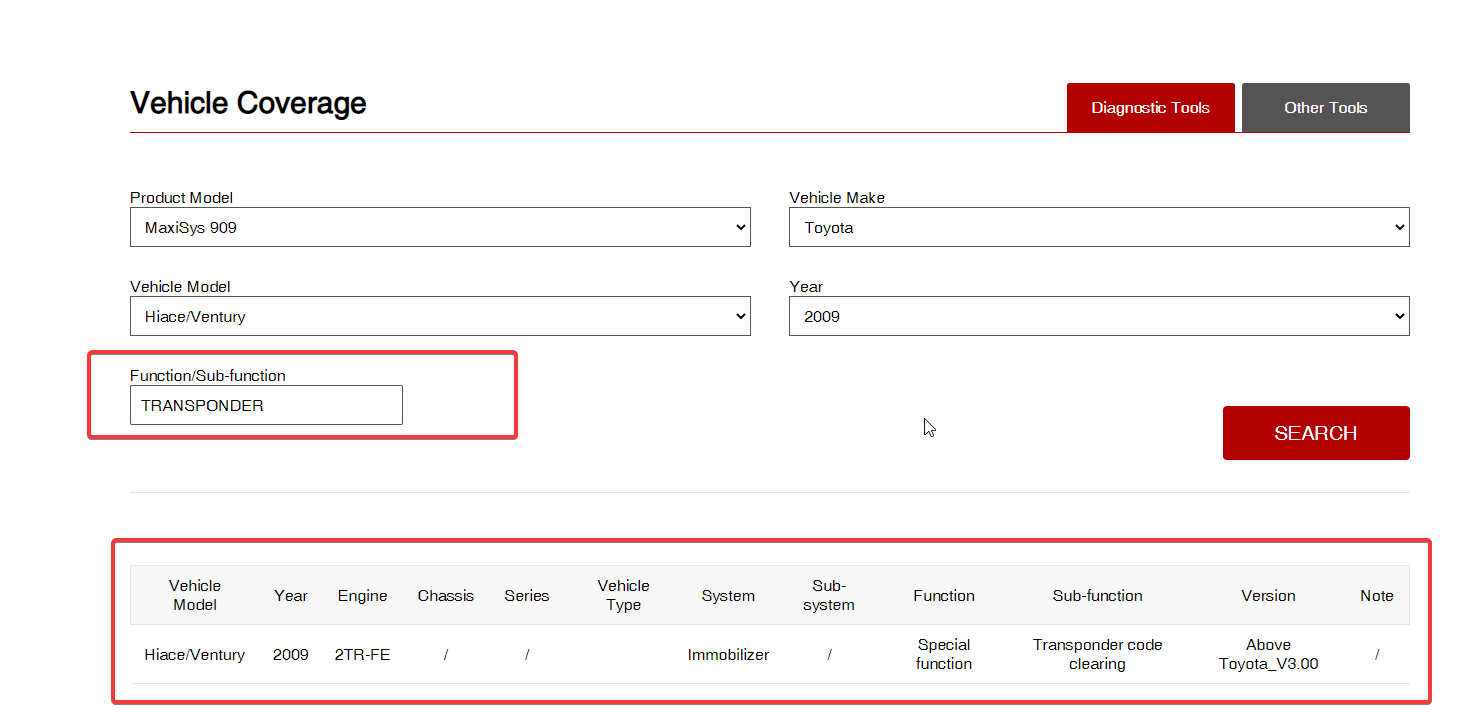1459x723 pixels.
Task: Select the Transponder code clearing cell
Action: pyautogui.click(x=1098, y=654)
